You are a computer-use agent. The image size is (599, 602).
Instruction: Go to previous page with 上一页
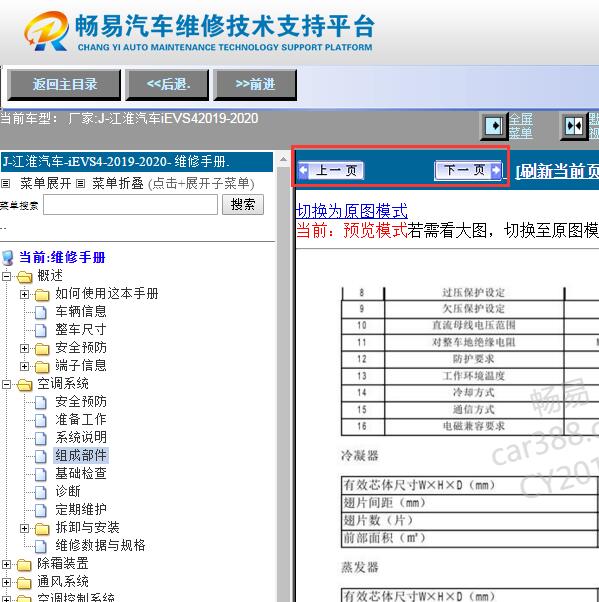point(331,170)
